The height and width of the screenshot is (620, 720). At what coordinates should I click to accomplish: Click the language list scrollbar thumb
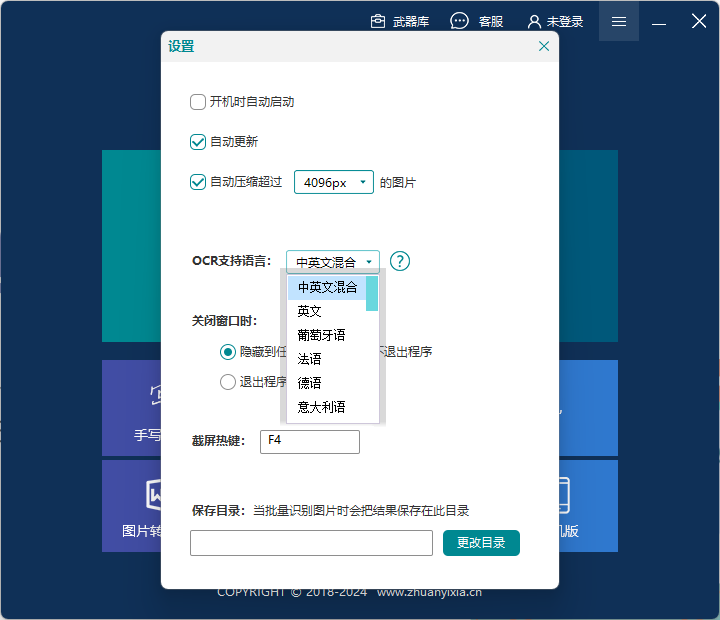[x=372, y=294]
